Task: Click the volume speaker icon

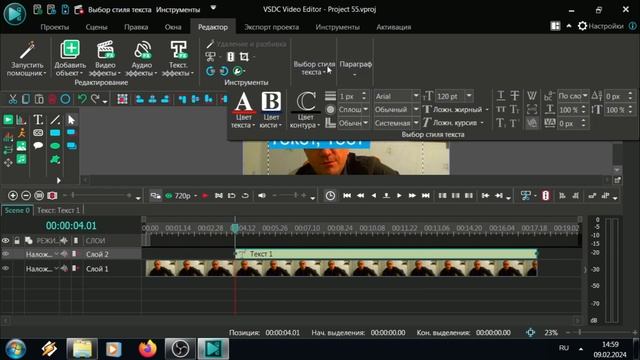Action: 262,196
